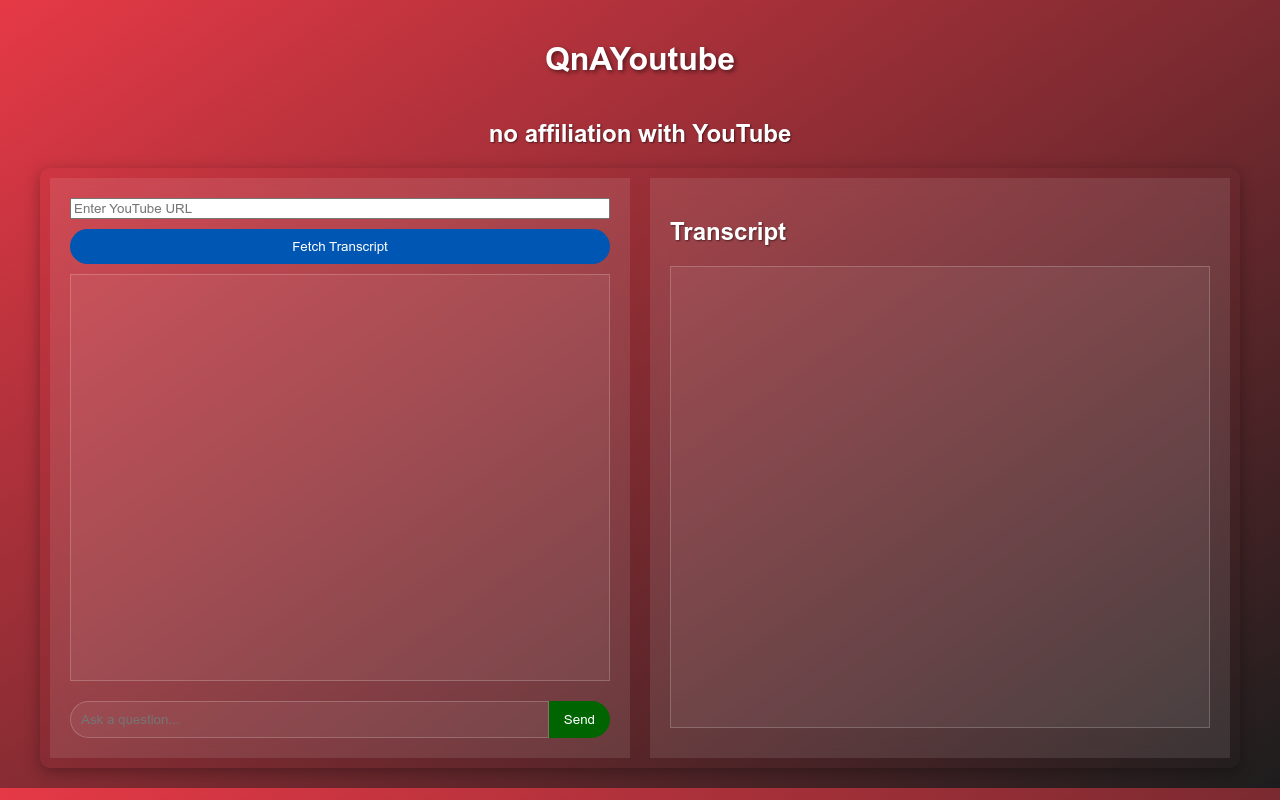Click the Transcript heading
Viewport: 1280px width, 800px height.
(728, 232)
